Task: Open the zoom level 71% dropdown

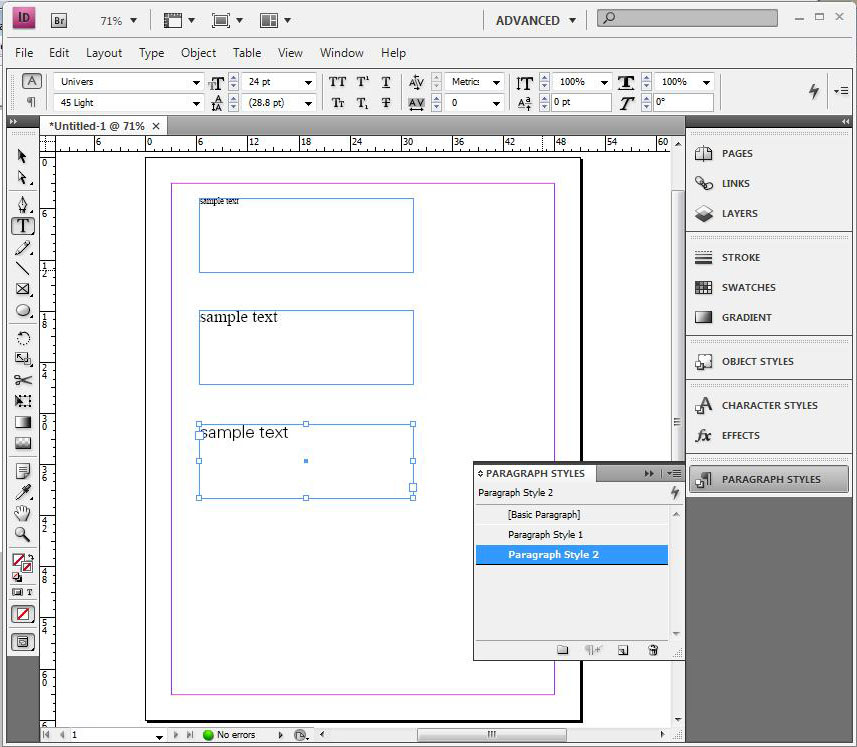Action: 133,21
